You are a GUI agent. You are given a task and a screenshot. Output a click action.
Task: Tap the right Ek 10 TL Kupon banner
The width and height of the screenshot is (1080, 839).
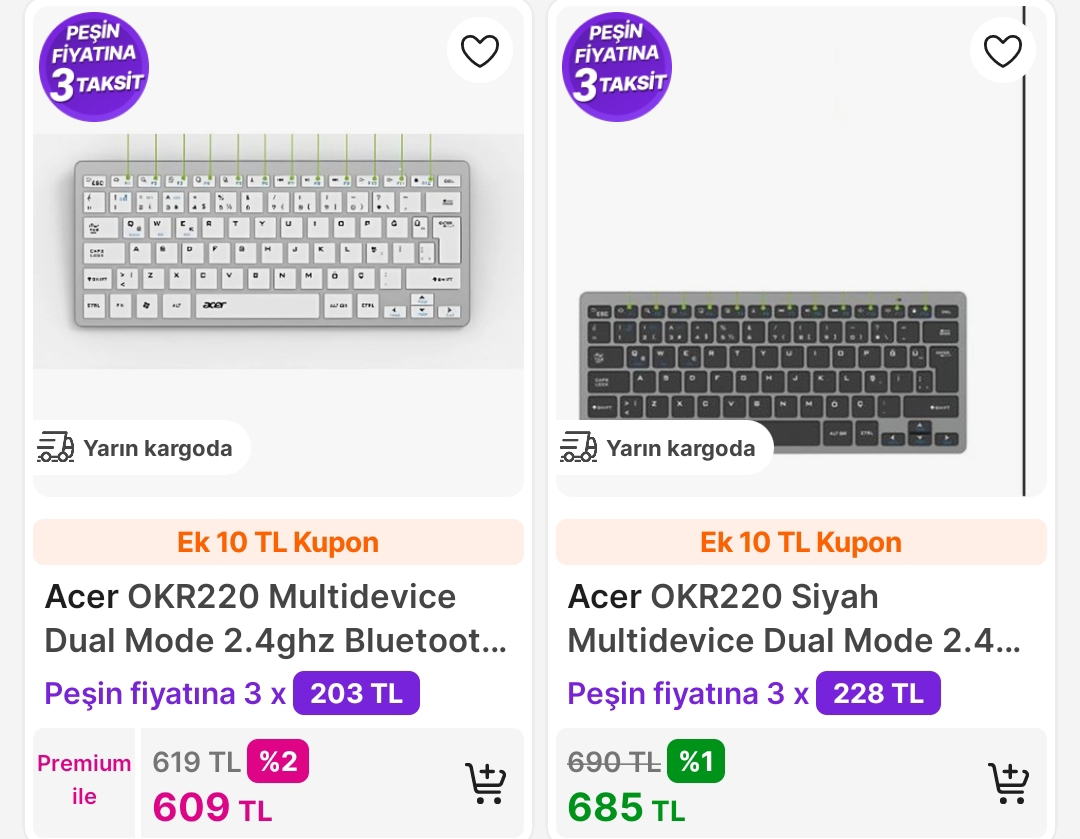coord(801,542)
